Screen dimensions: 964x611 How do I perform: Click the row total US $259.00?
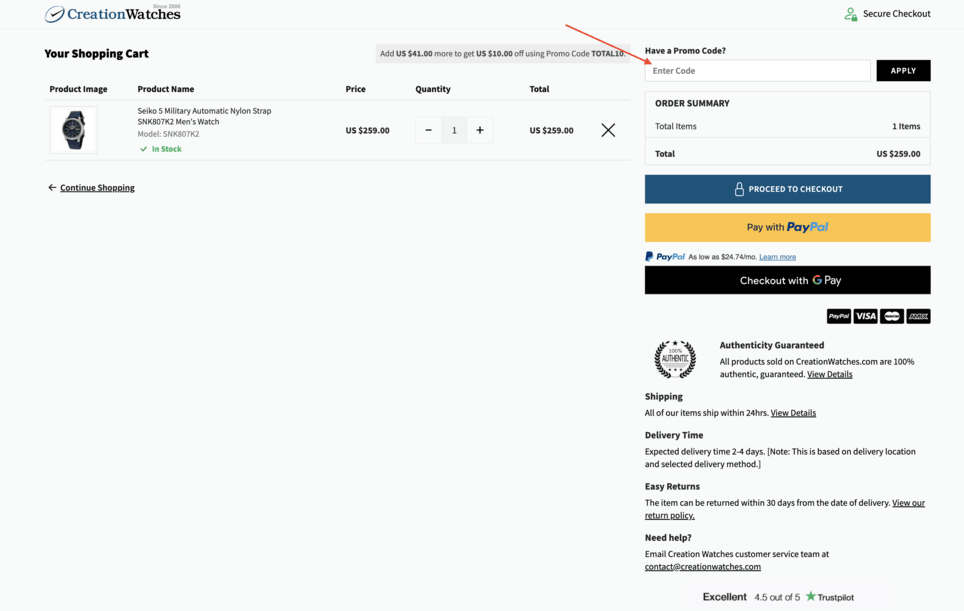pos(551,130)
